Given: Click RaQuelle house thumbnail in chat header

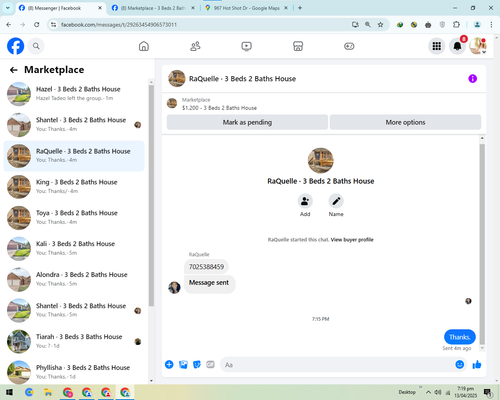Looking at the screenshot, I should point(177,79).
